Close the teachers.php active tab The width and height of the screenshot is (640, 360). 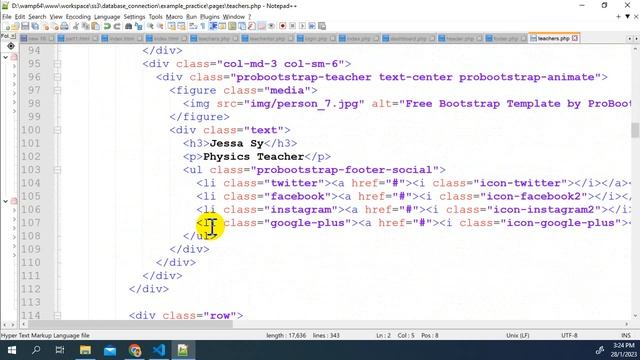click(575, 38)
